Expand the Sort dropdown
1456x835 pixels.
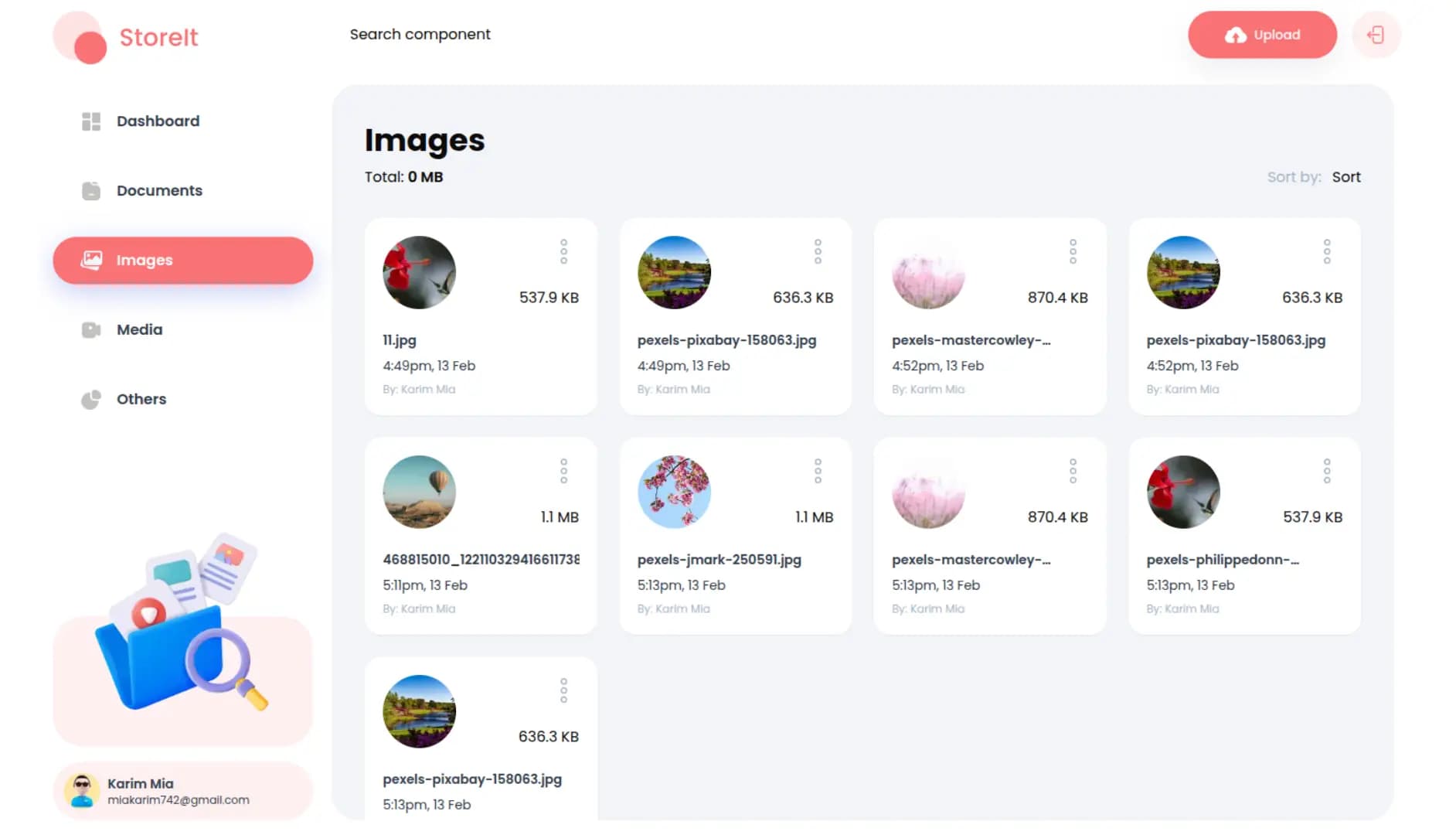pyautogui.click(x=1345, y=177)
